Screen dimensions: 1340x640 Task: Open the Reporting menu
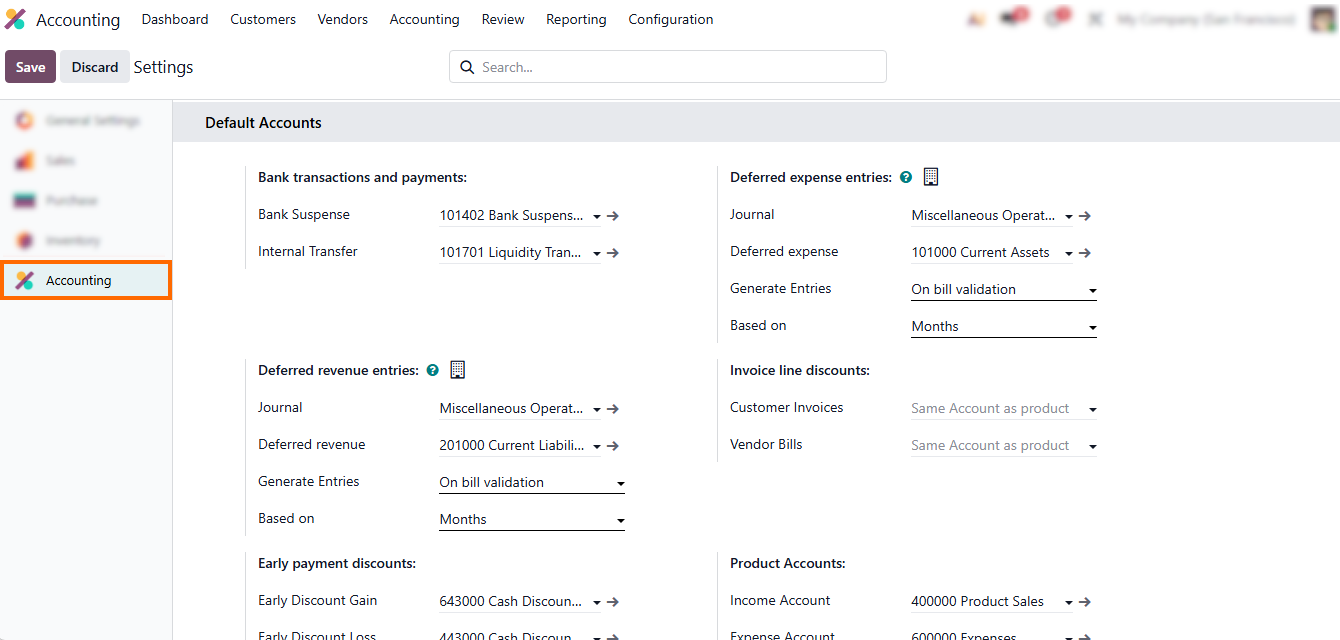(x=576, y=20)
